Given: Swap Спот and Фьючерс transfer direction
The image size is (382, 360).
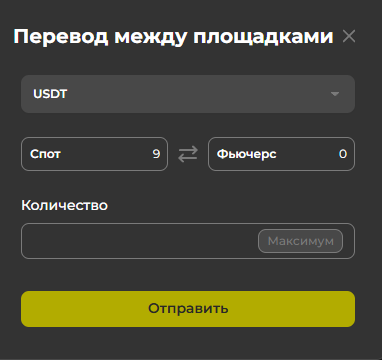Looking at the screenshot, I should 188,154.
